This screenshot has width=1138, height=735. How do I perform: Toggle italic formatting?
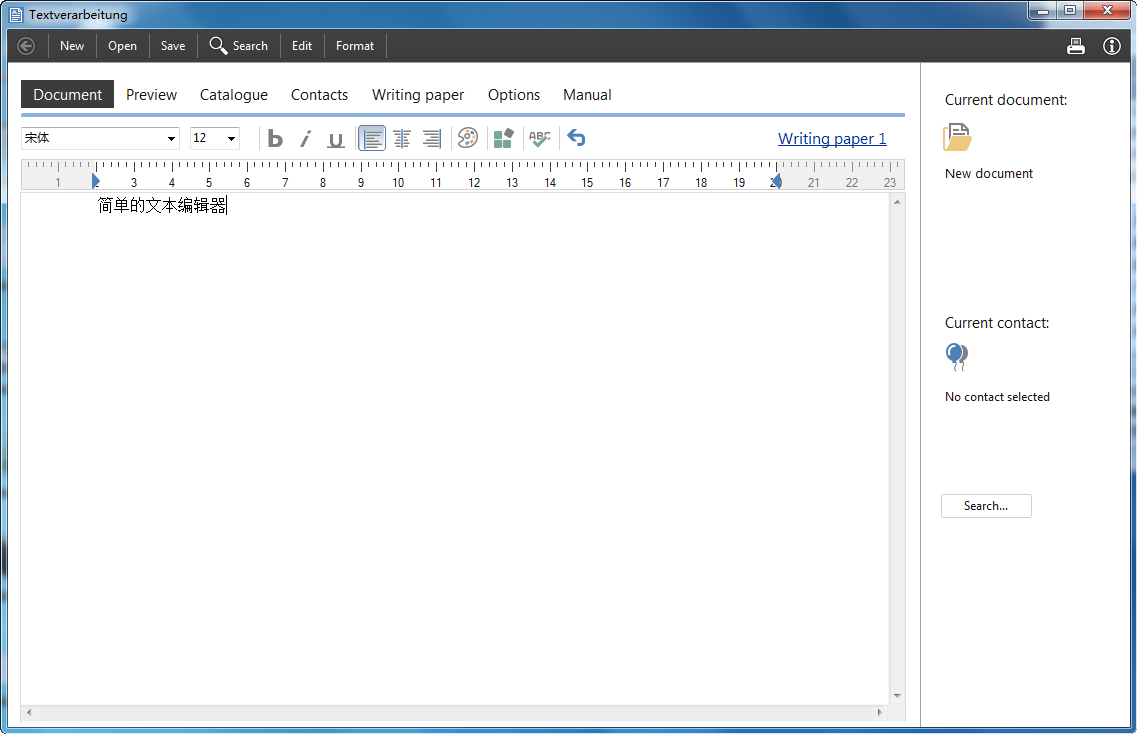pos(306,138)
